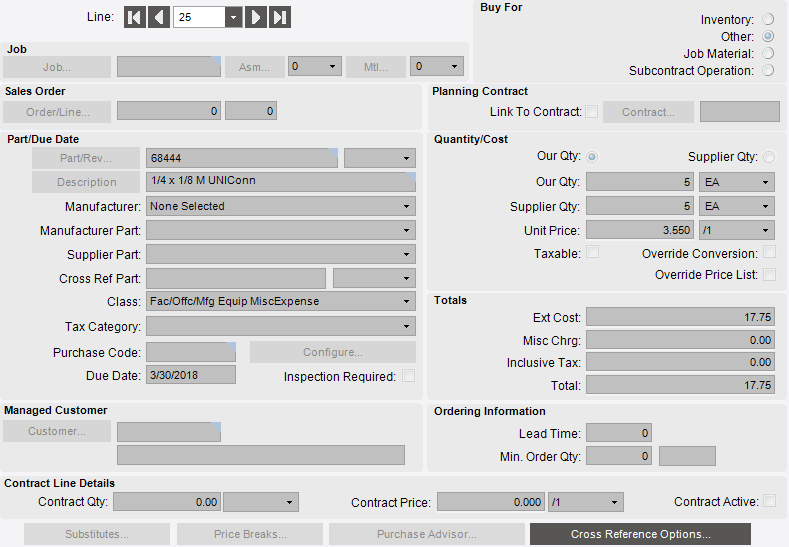Select the Other buy-for option
This screenshot has height=547, width=789.
click(x=768, y=36)
